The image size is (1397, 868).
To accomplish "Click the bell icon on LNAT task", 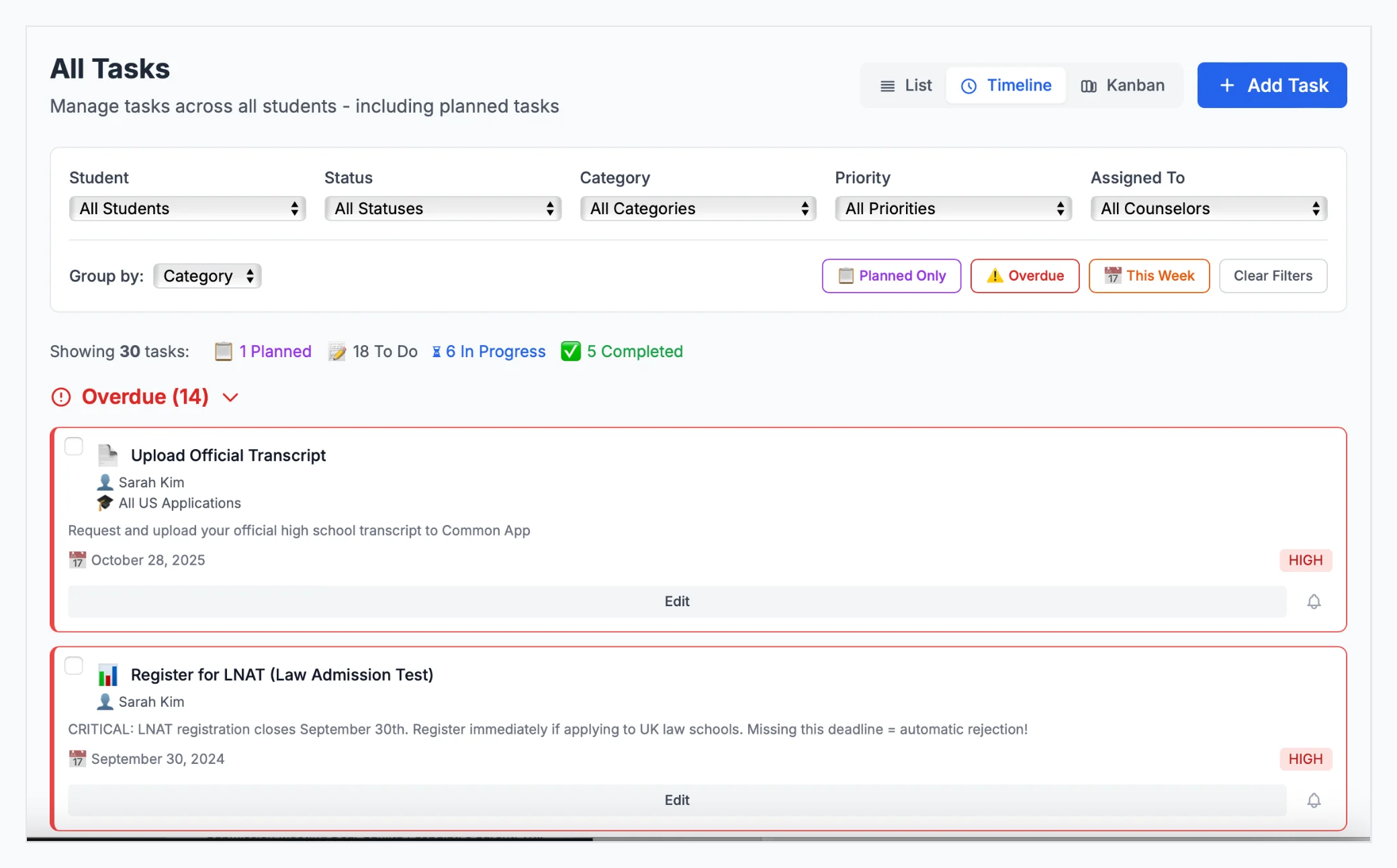I will 1314,800.
